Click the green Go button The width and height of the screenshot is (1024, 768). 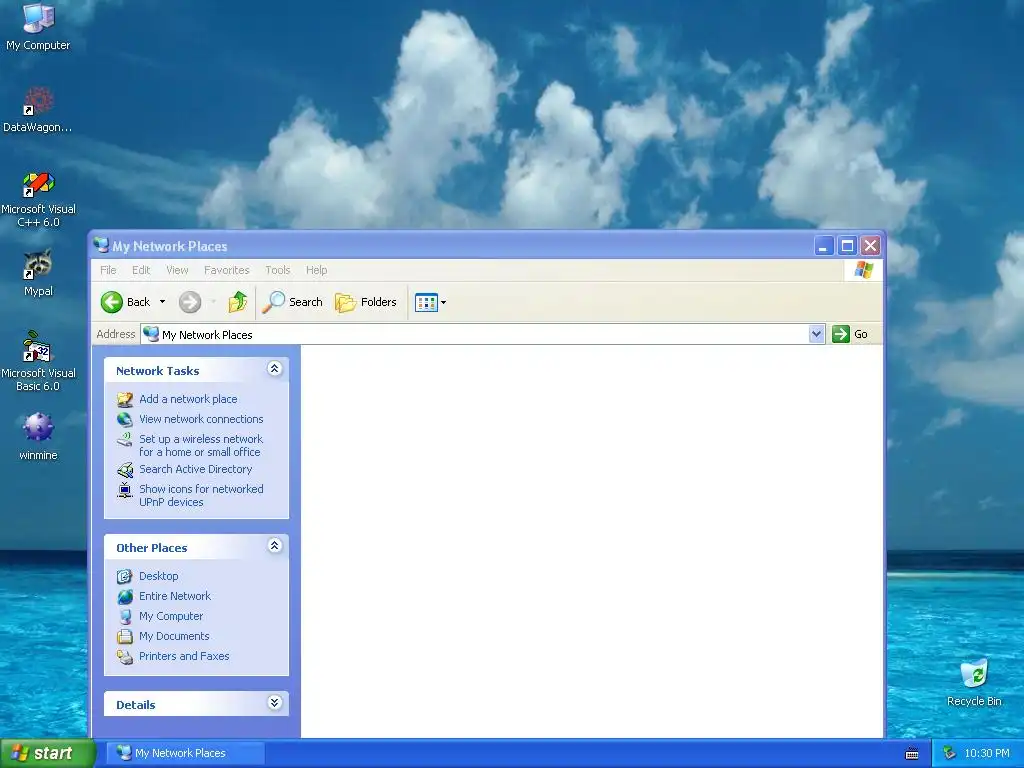850,334
